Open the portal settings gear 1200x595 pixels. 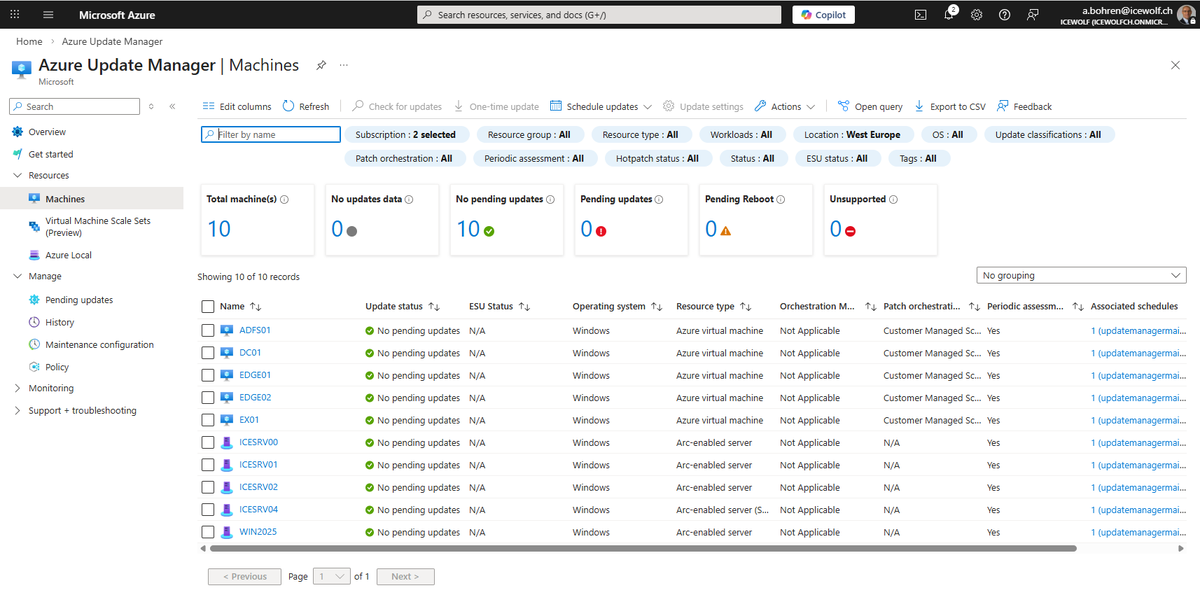(x=977, y=15)
